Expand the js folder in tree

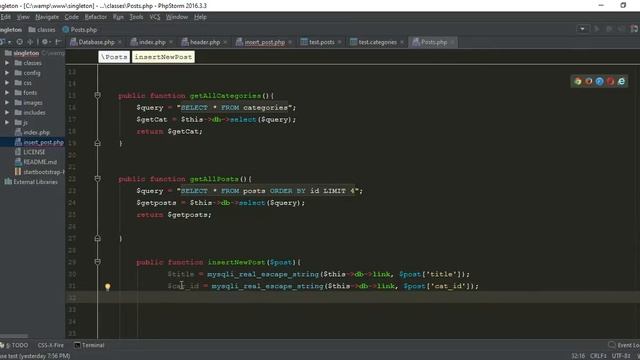[7, 122]
